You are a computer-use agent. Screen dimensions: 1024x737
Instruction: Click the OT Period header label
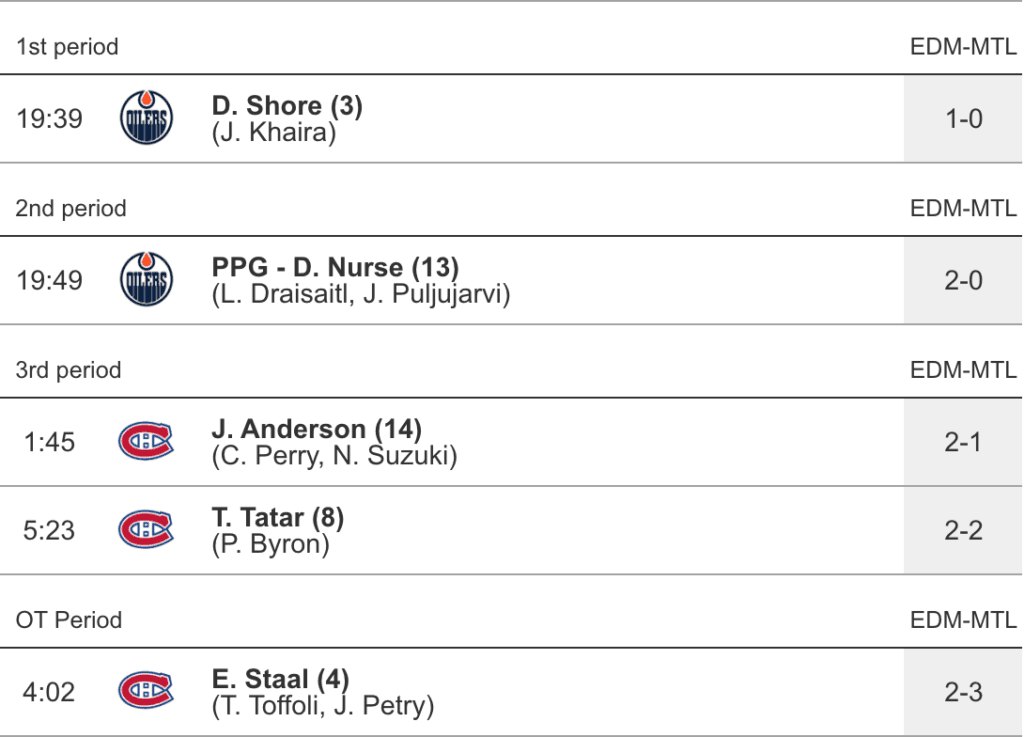coord(69,620)
